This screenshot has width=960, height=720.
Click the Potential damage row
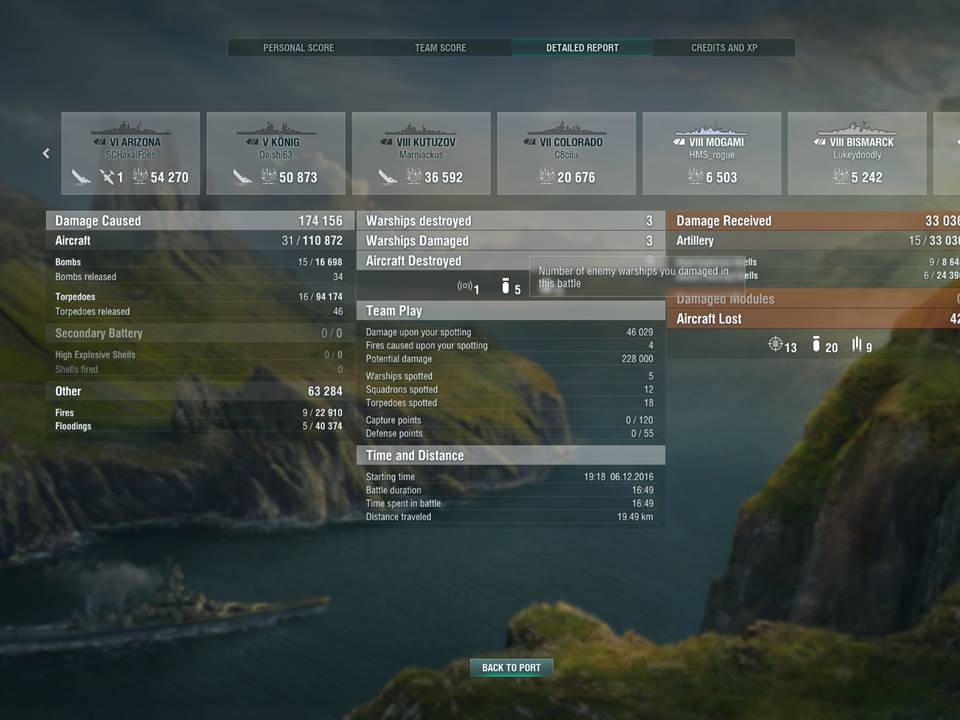511,359
